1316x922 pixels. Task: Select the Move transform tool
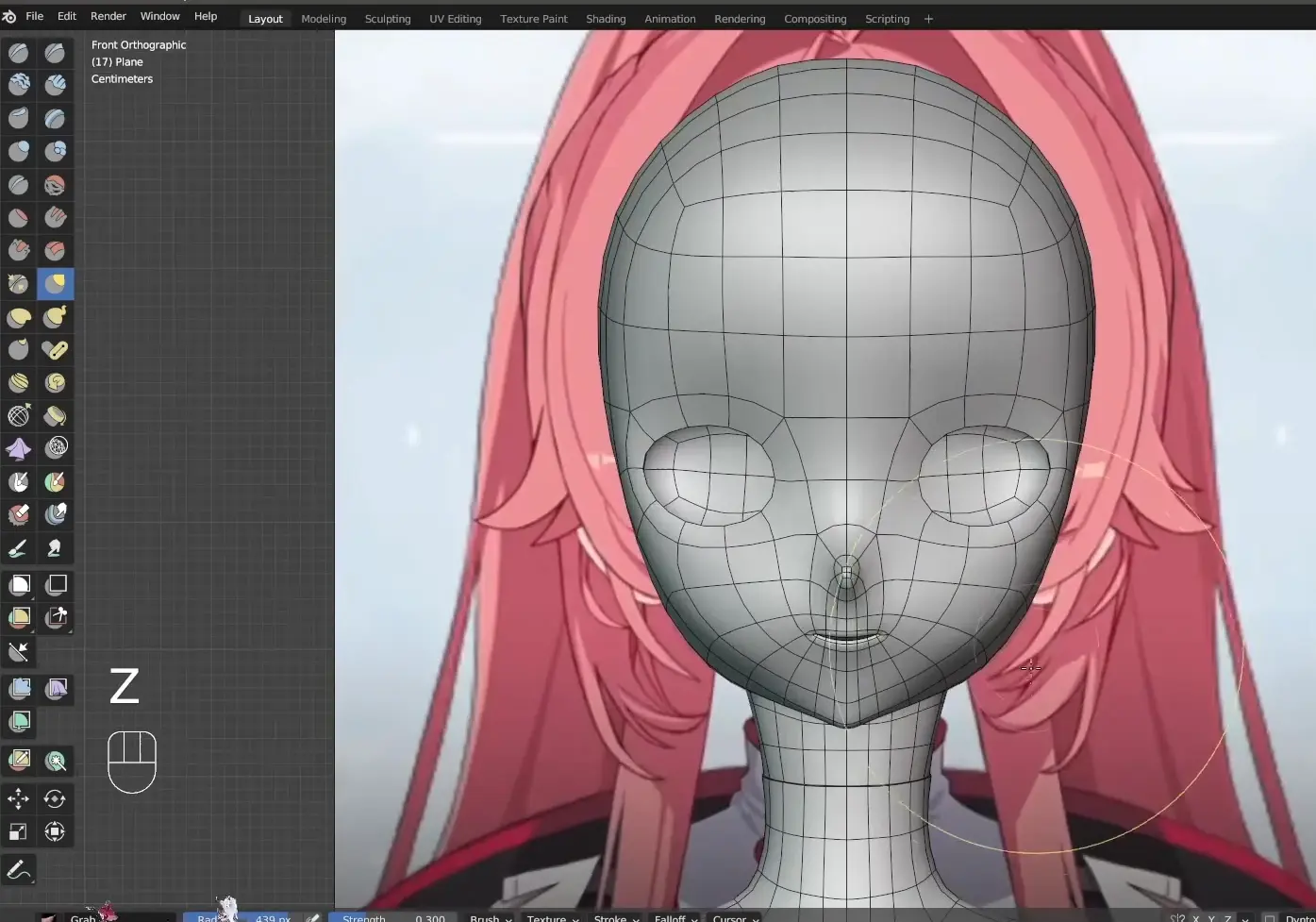[19, 798]
